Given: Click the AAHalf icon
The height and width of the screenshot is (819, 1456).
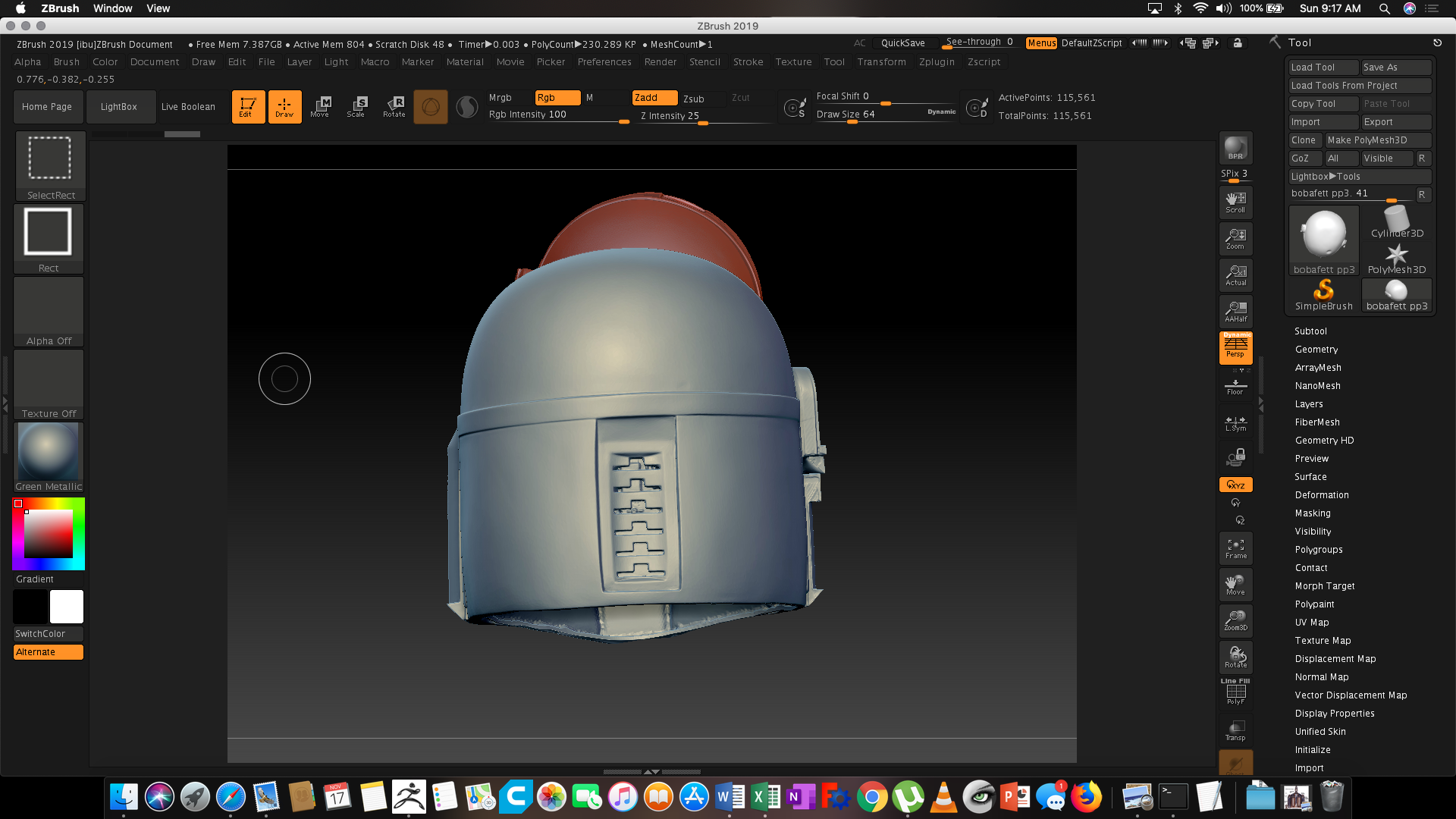Looking at the screenshot, I should click(x=1235, y=312).
